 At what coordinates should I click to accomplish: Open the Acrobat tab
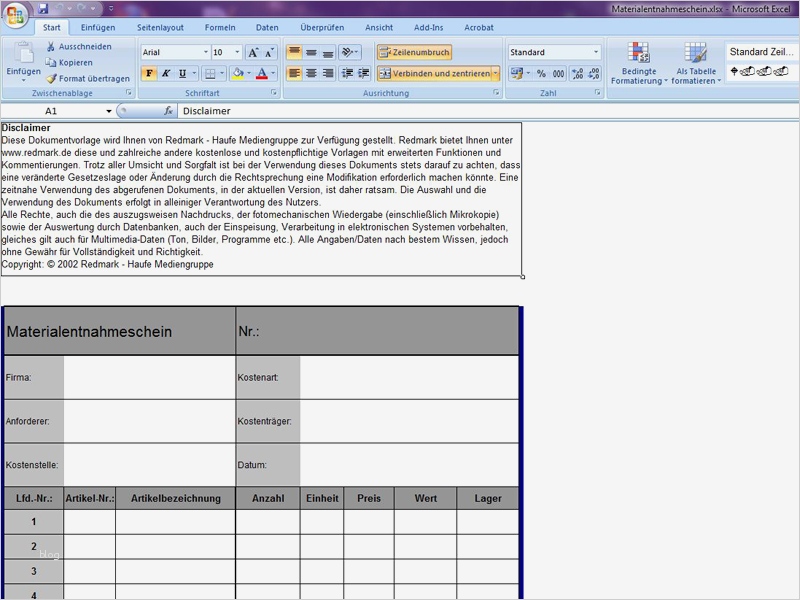(x=479, y=28)
